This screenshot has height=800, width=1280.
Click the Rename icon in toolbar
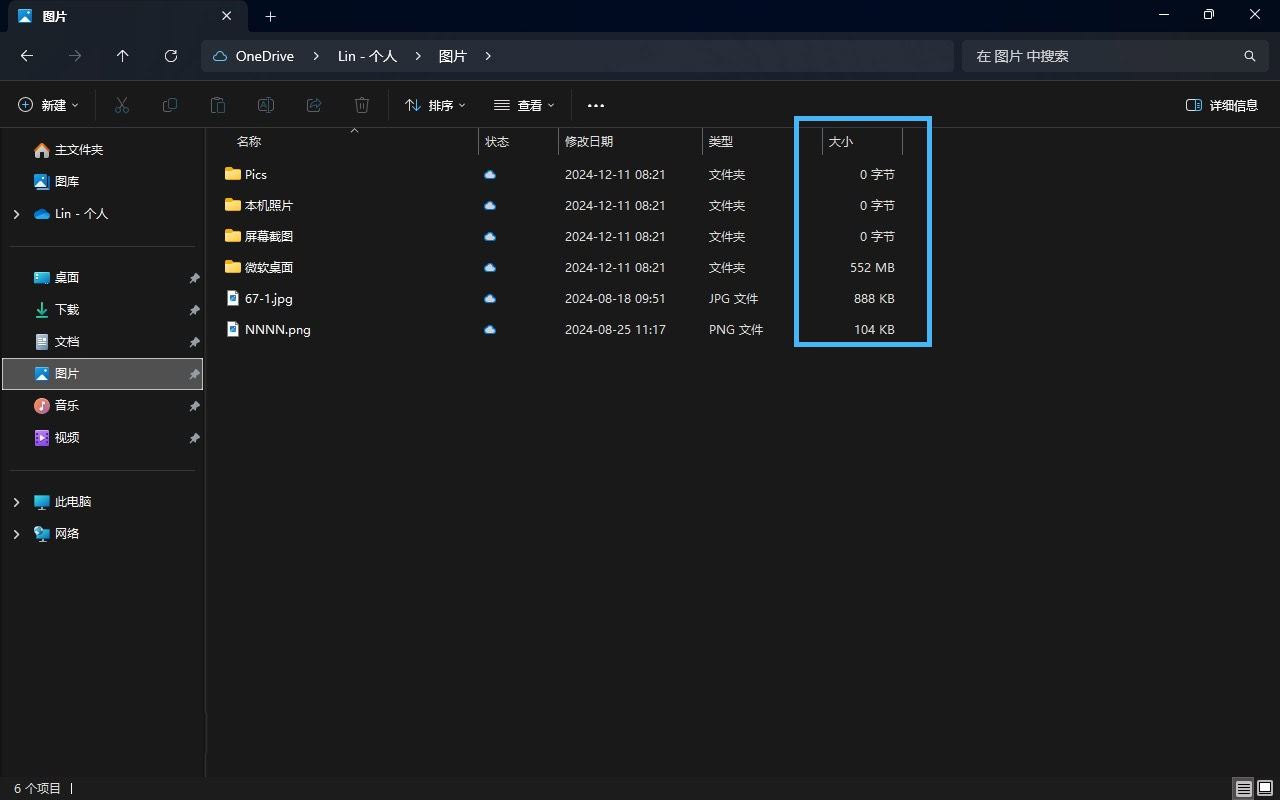tap(266, 105)
